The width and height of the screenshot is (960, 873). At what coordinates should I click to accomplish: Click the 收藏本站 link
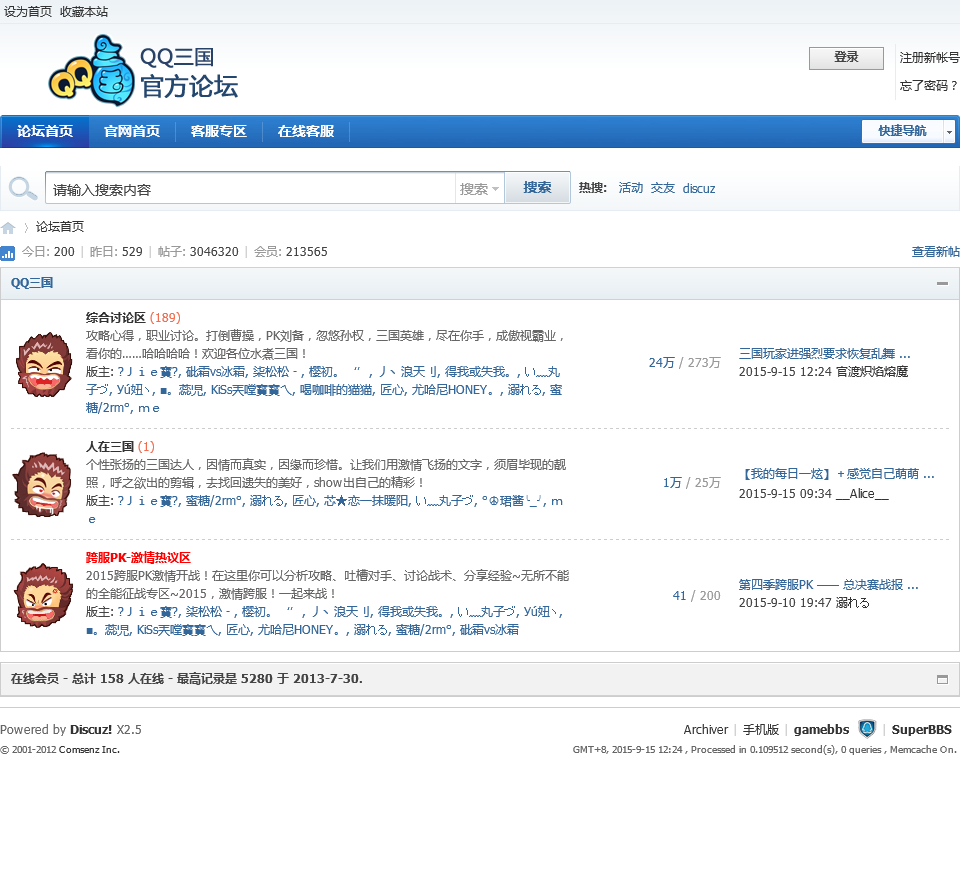click(84, 12)
